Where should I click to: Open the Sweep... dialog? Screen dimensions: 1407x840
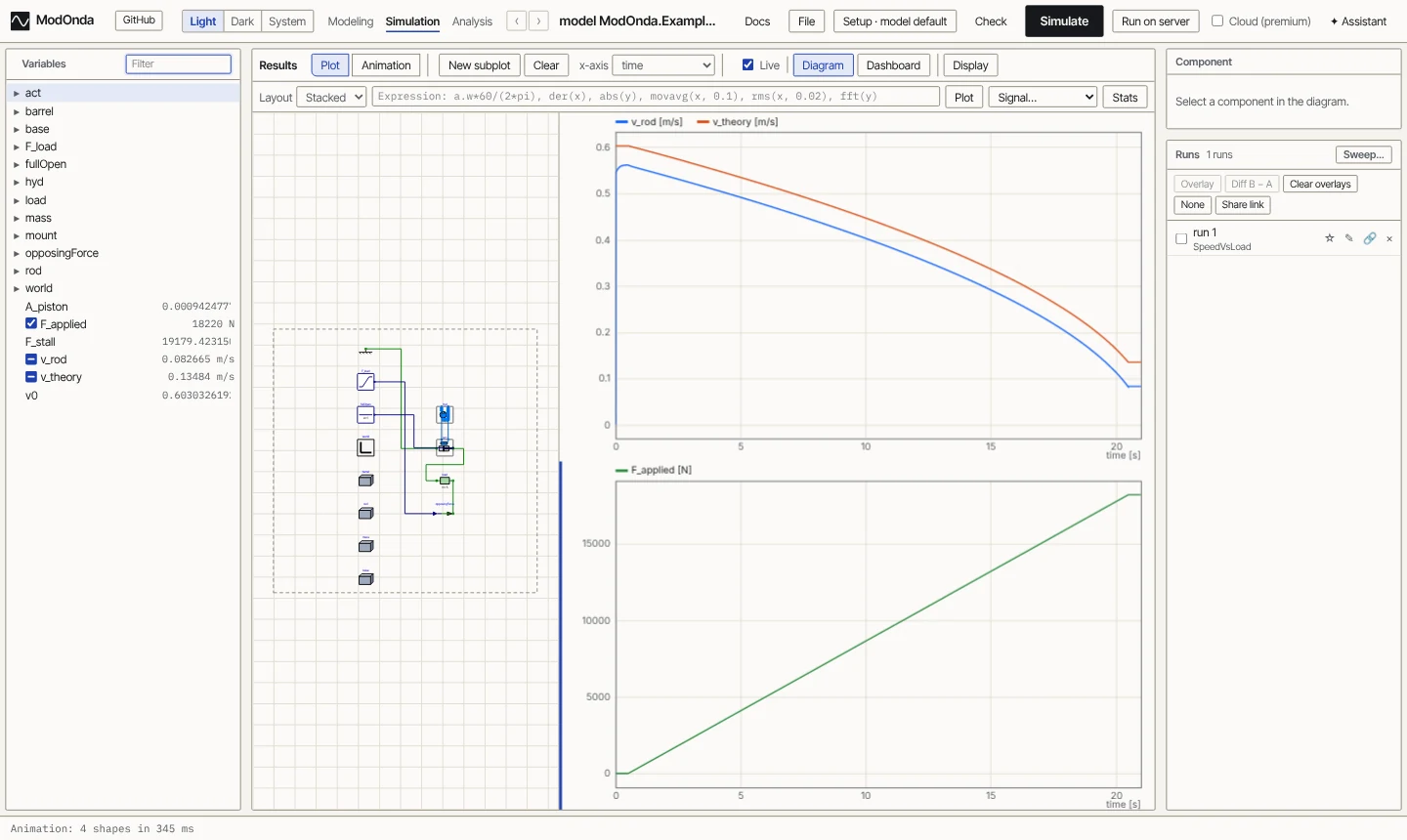click(1363, 154)
